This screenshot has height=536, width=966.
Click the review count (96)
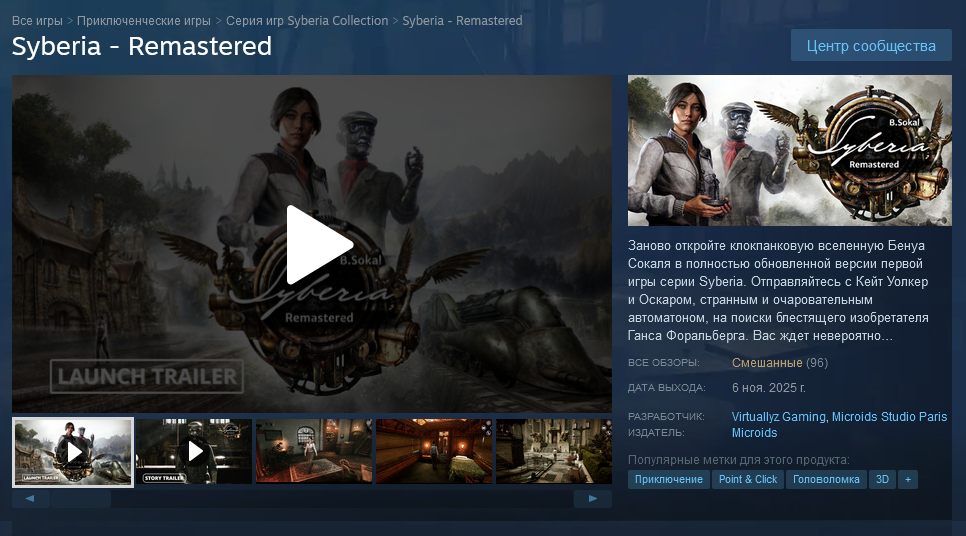(x=817, y=363)
